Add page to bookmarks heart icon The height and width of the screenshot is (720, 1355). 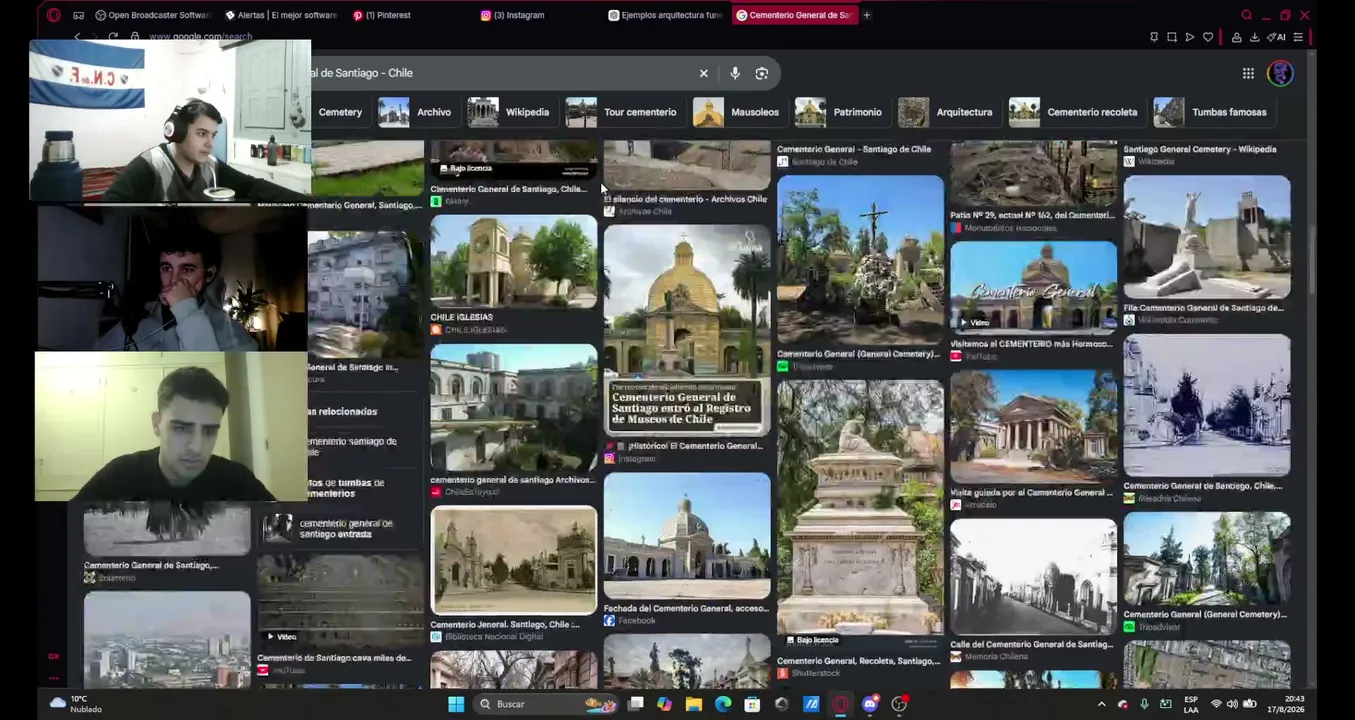[x=1208, y=37]
